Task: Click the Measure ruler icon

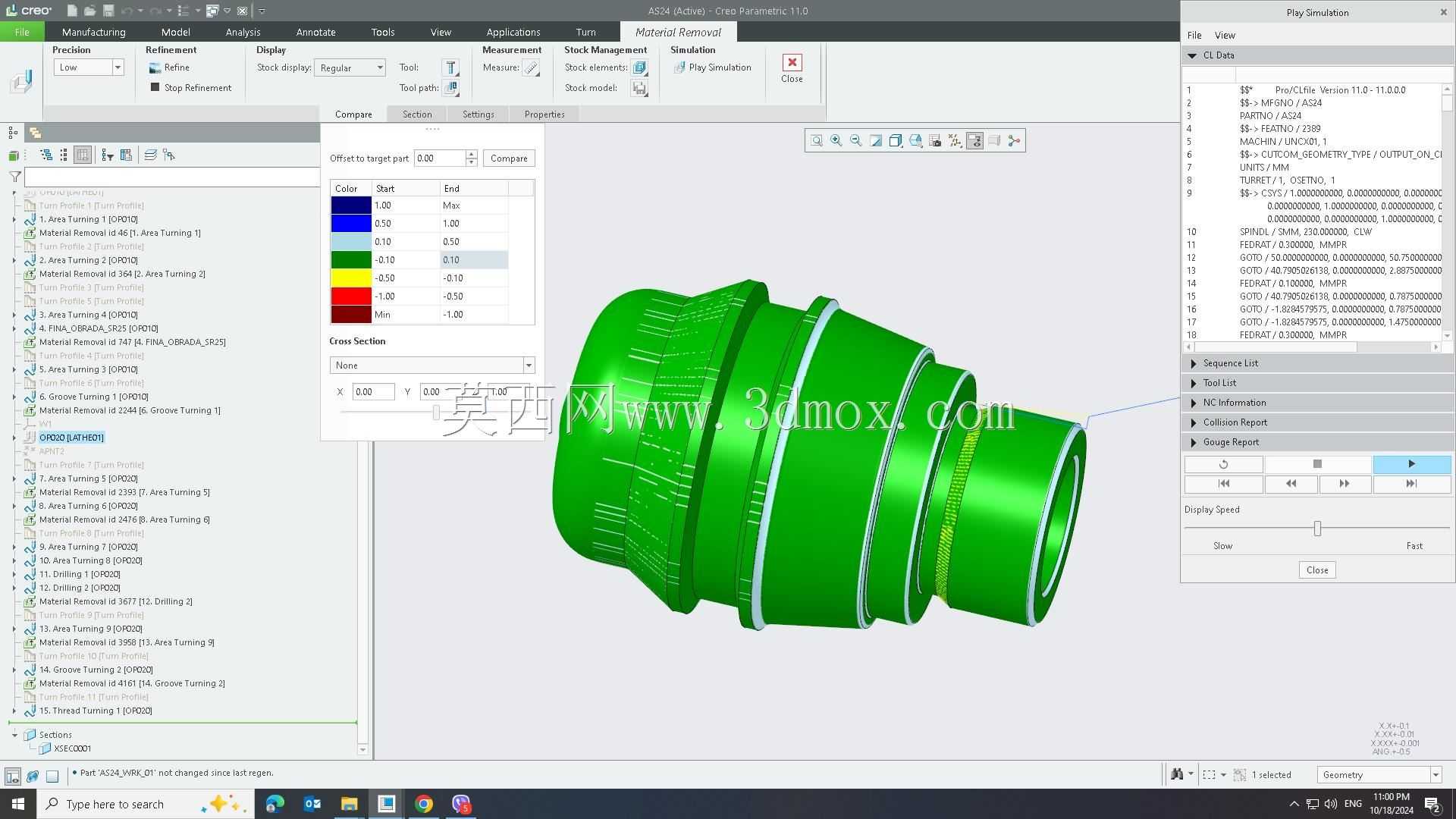Action: (x=532, y=67)
